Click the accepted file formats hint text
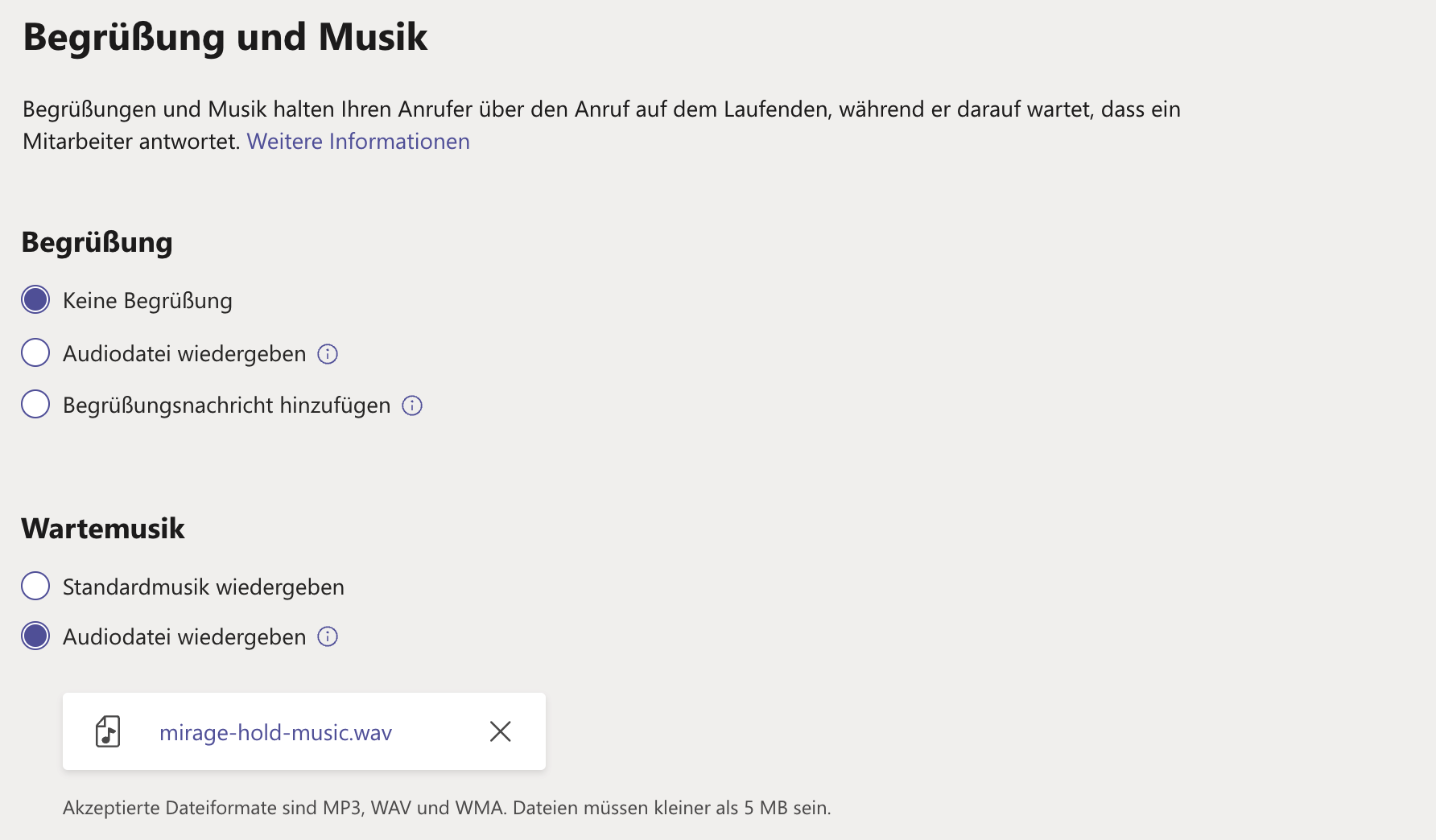 447,808
